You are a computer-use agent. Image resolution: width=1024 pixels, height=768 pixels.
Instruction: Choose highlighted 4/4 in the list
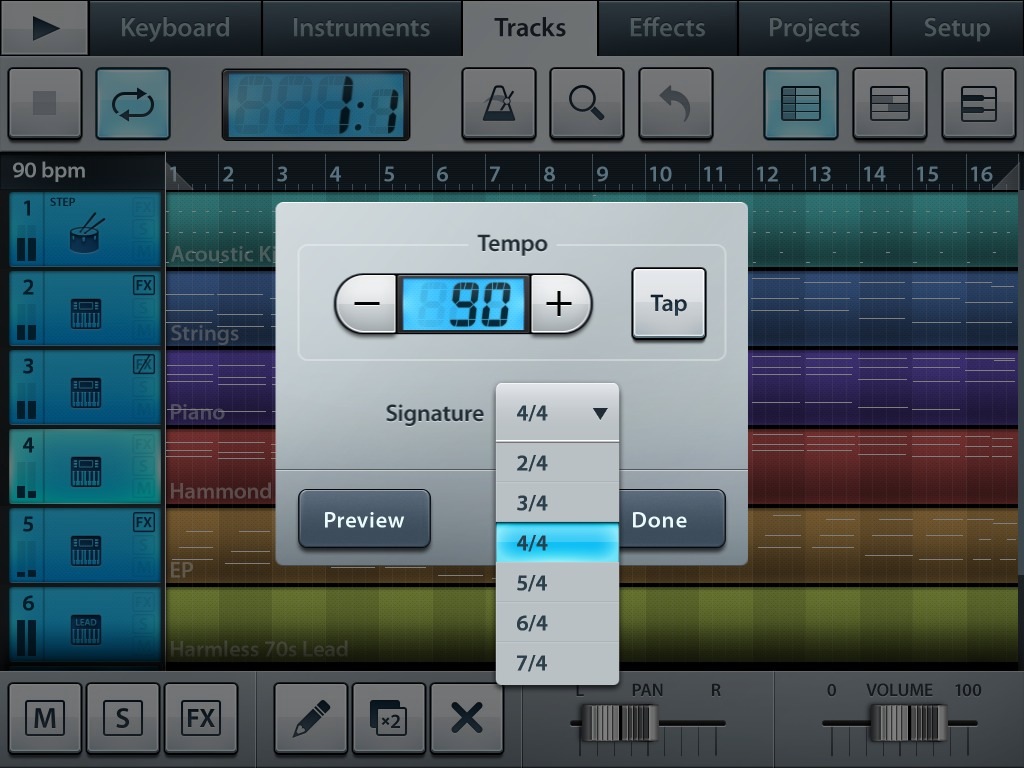coord(558,543)
